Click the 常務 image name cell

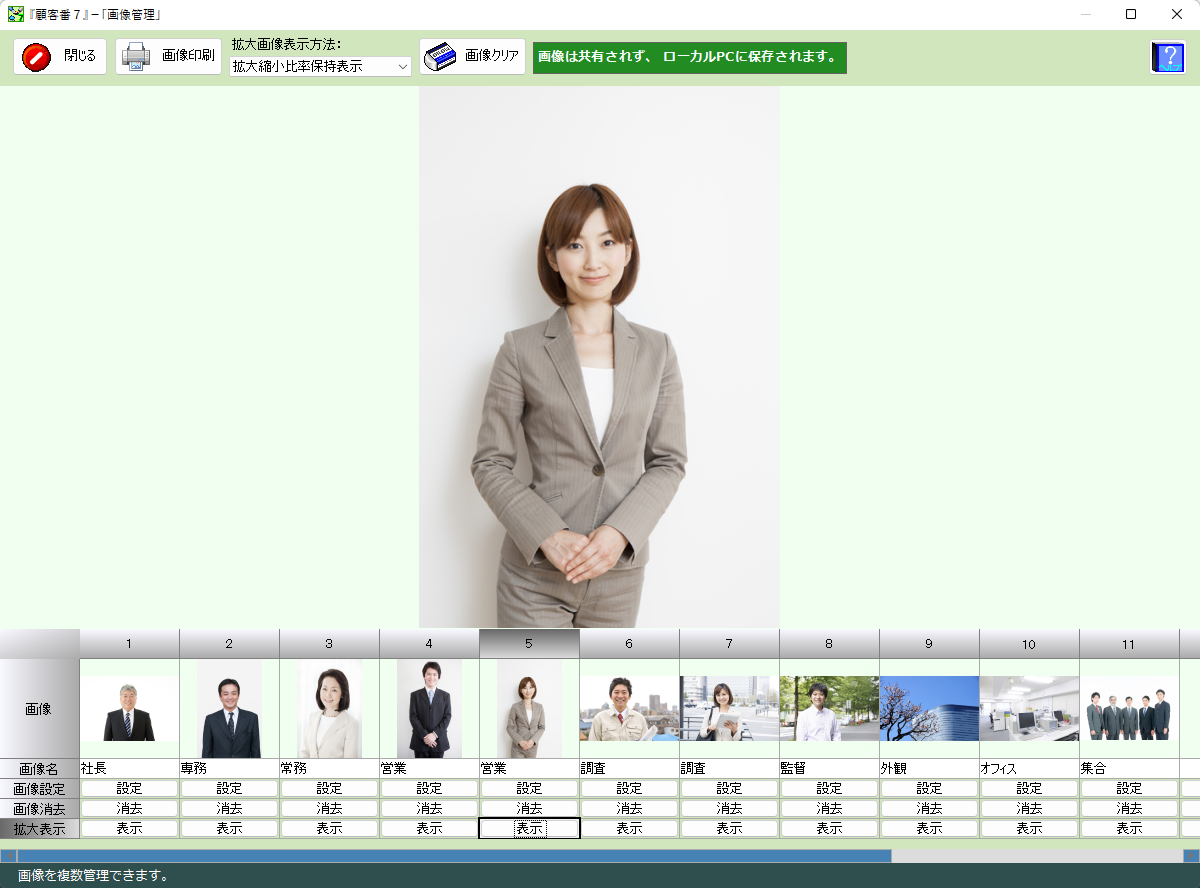click(329, 769)
